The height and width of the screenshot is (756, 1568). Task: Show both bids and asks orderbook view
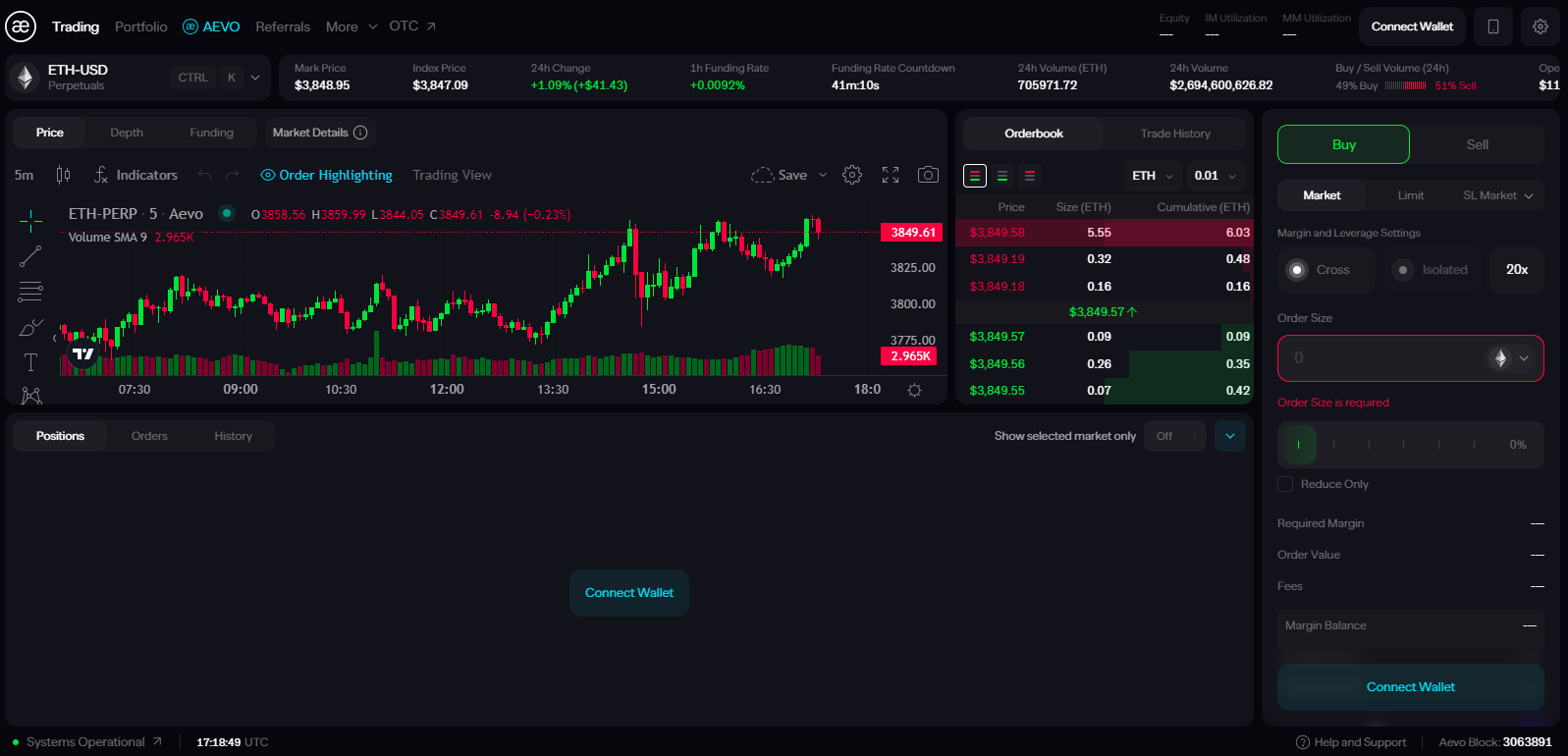(975, 176)
